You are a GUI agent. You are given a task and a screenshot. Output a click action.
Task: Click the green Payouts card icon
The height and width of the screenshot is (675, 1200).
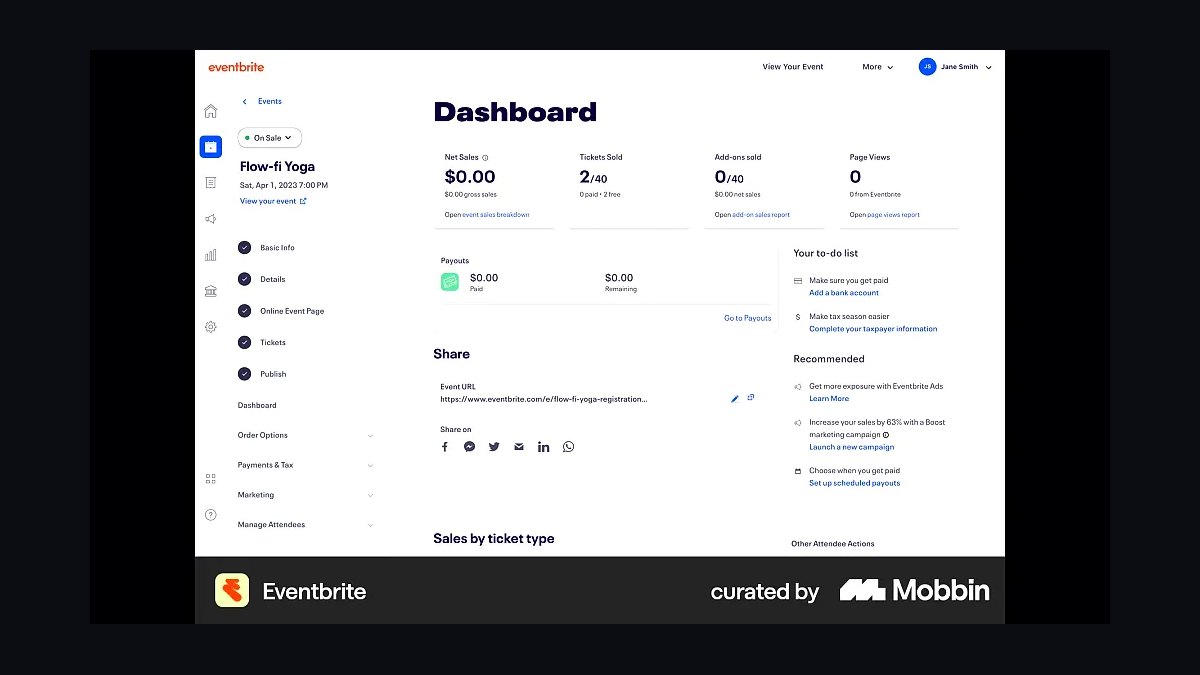tap(450, 282)
